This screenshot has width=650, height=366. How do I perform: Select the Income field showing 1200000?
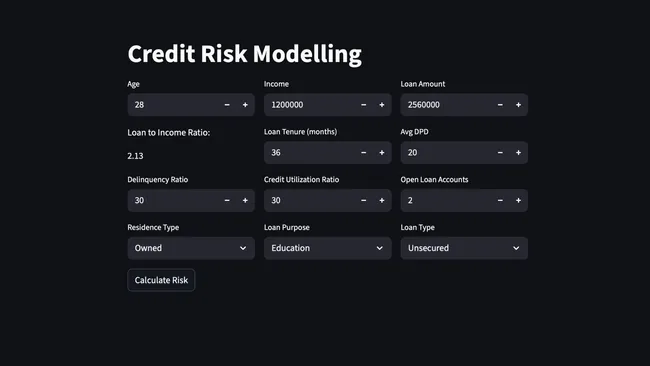309,105
